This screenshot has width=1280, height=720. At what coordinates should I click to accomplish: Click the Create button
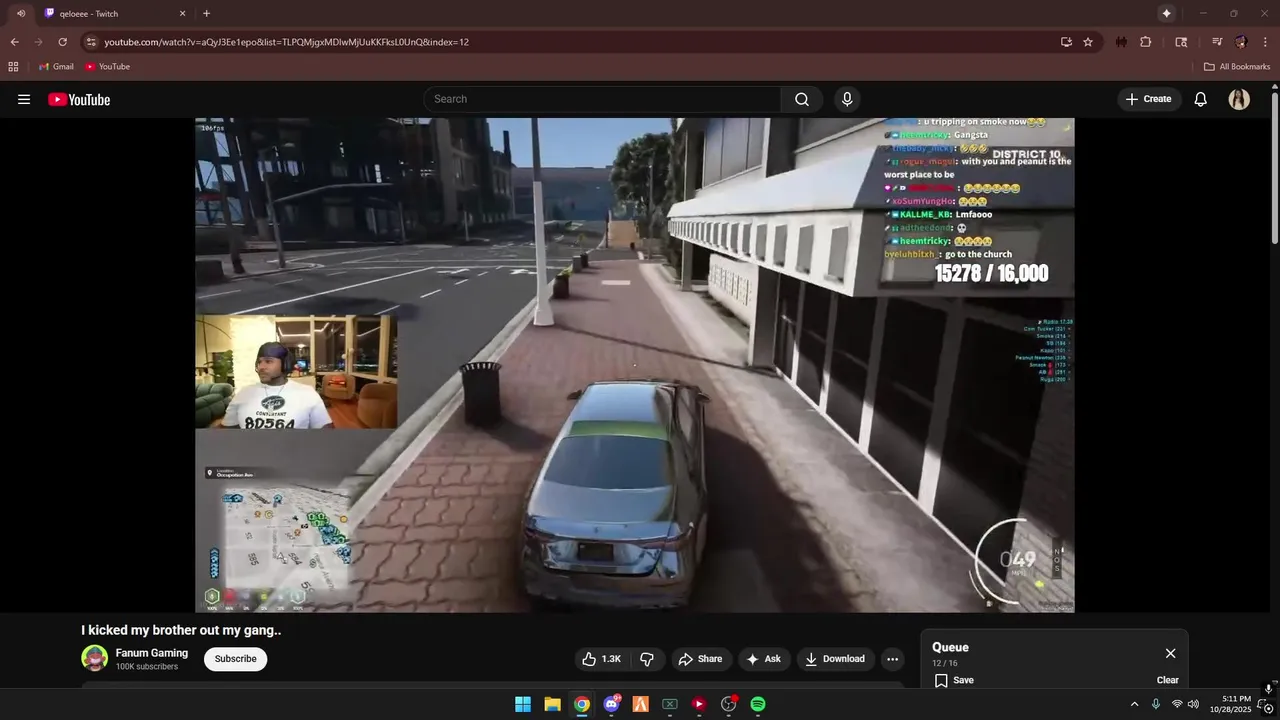pos(1149,99)
